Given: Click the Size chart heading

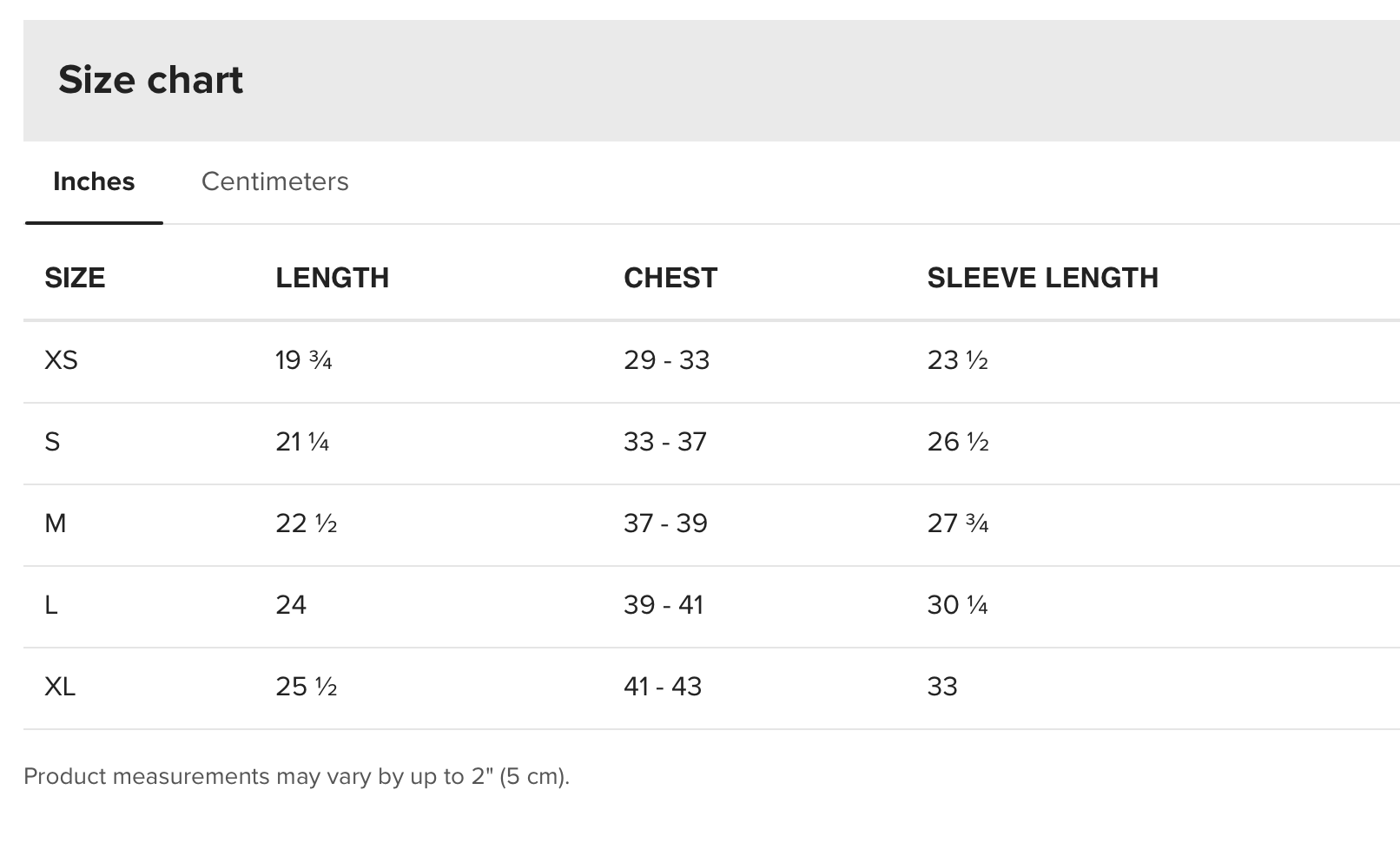Looking at the screenshot, I should tap(150, 80).
